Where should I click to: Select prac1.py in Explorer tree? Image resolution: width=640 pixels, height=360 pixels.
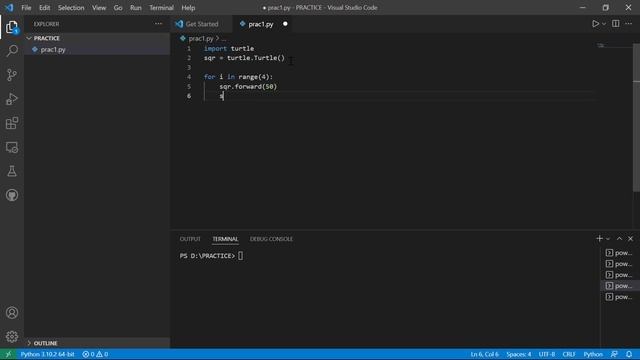point(97,49)
